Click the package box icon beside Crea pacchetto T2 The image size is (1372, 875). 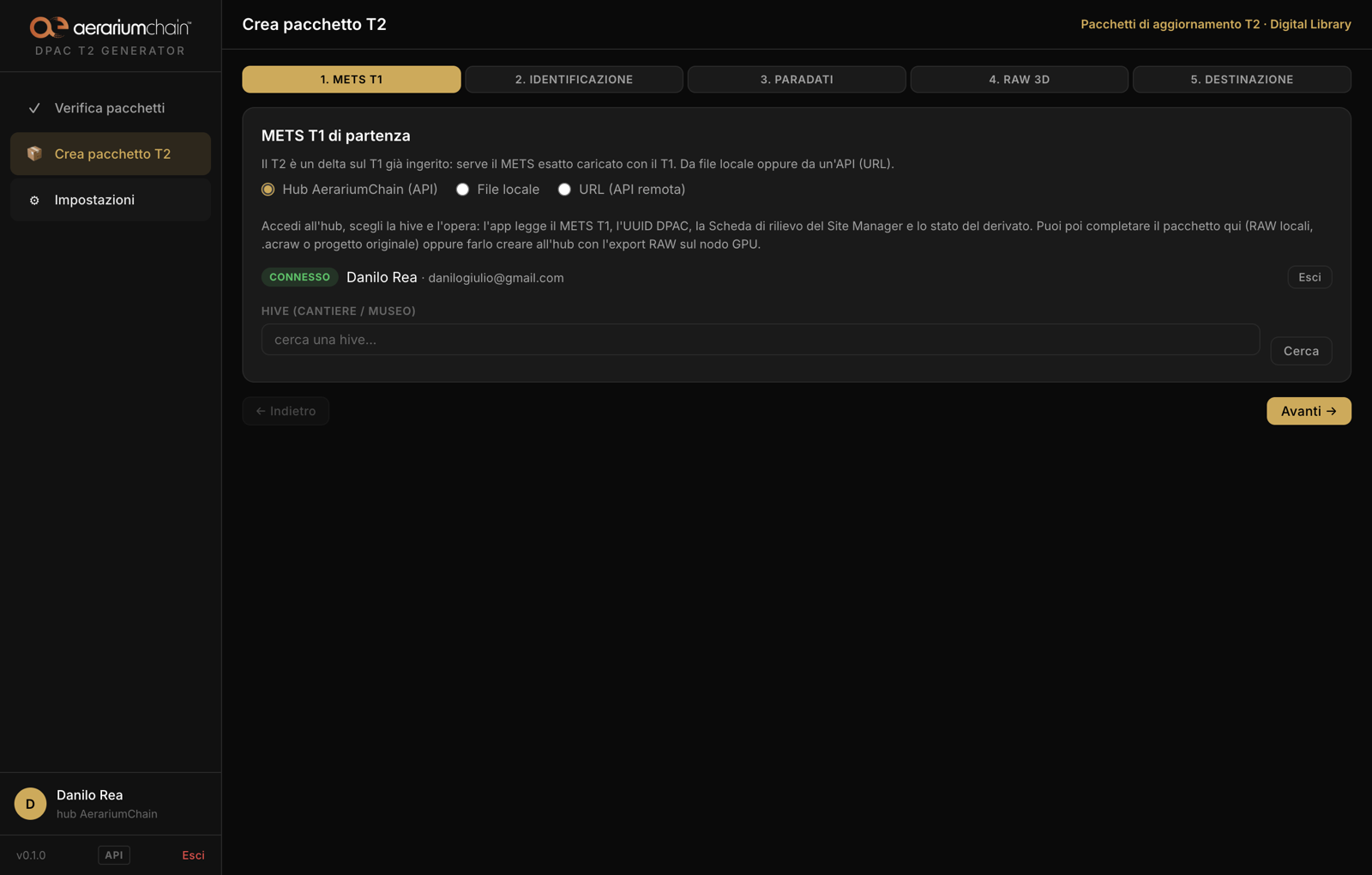point(34,154)
